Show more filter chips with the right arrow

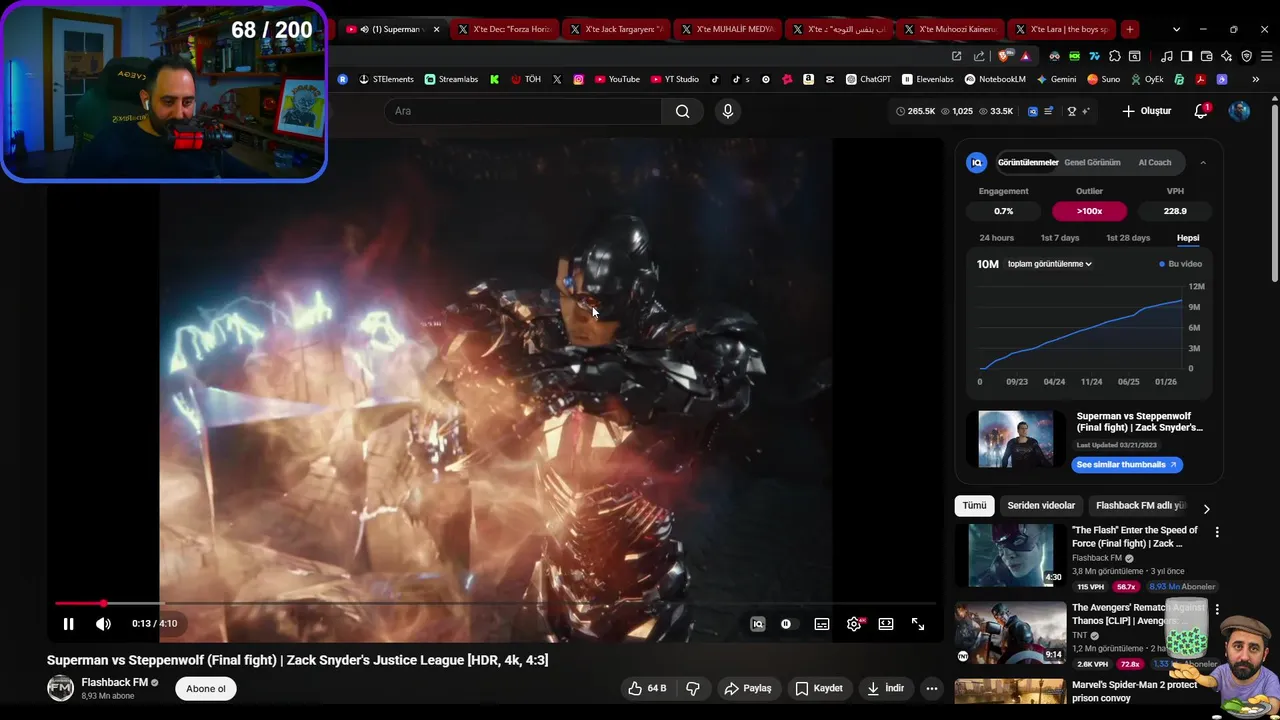click(1206, 509)
